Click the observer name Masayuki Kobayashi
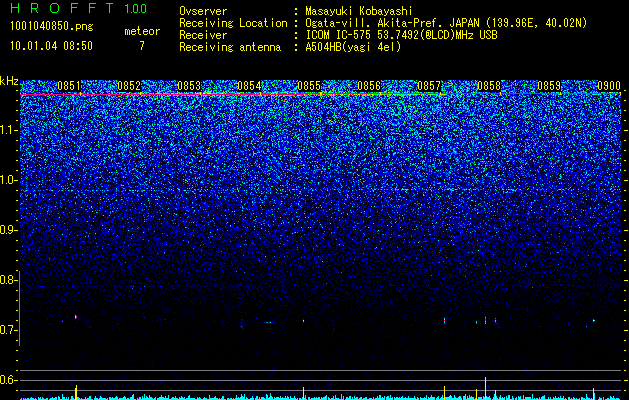Viewport: 629px width, 400px height. tap(359, 11)
